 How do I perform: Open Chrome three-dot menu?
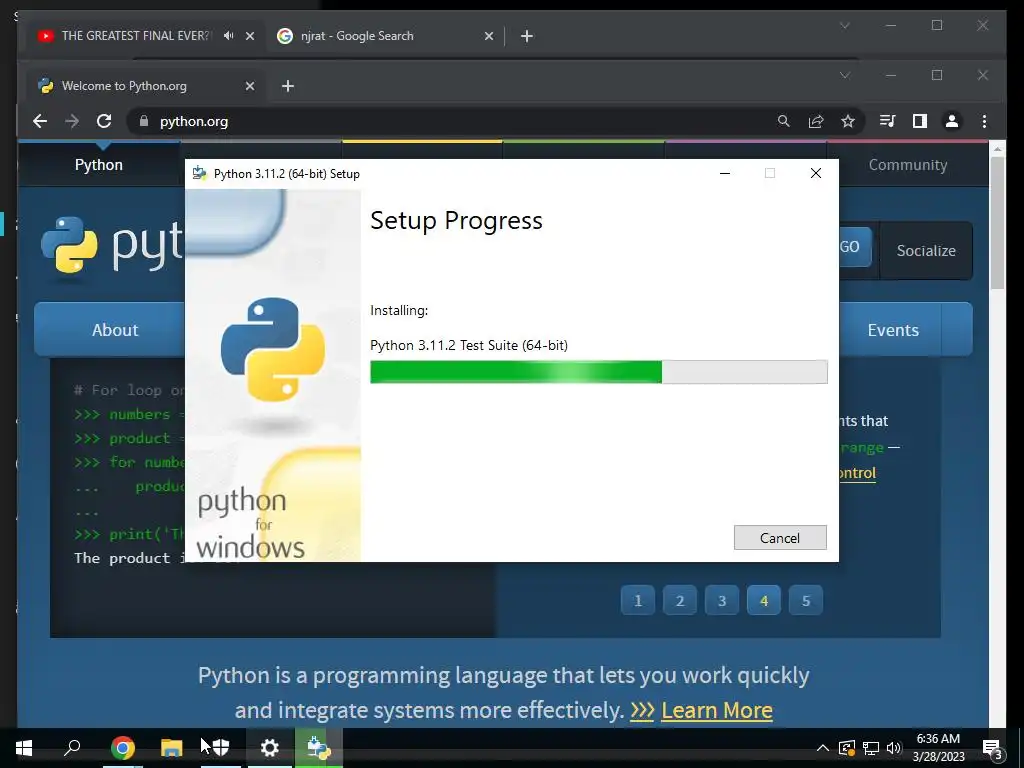click(984, 121)
